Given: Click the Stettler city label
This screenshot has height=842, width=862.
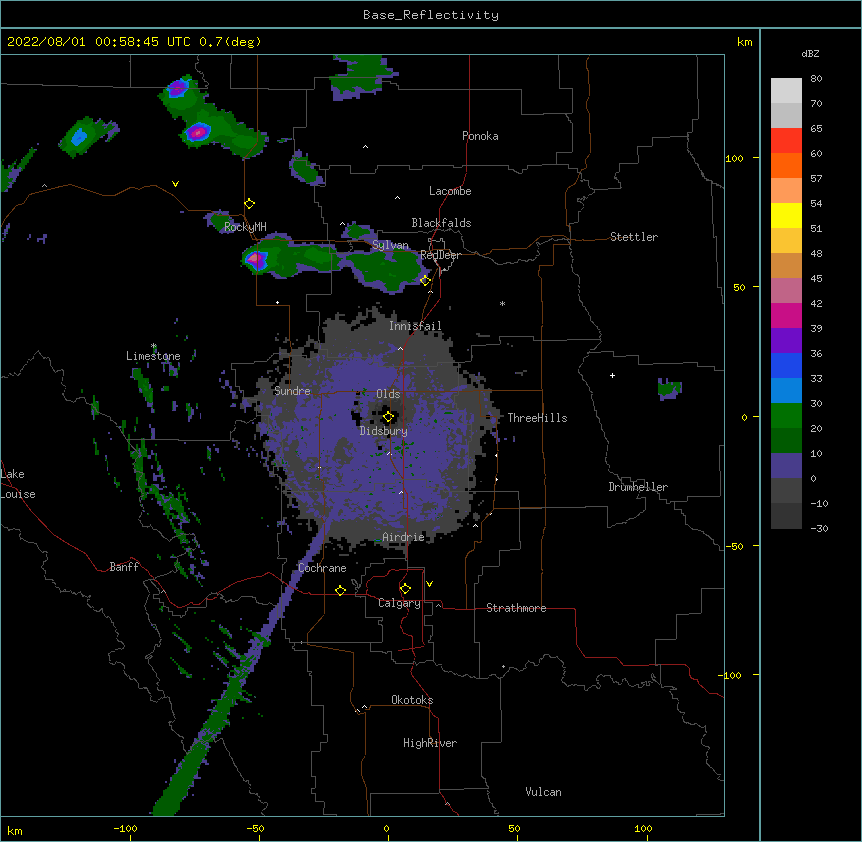Looking at the screenshot, I should 634,237.
